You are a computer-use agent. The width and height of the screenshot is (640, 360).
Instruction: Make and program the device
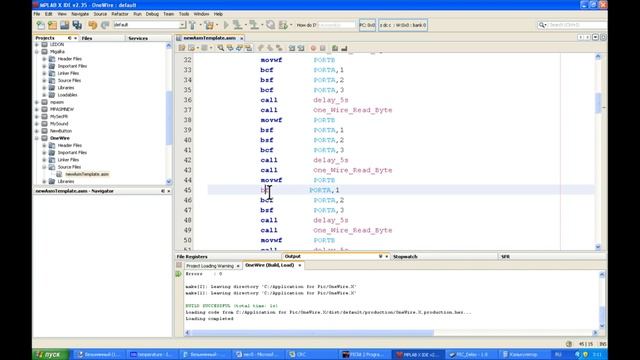pos(237,25)
